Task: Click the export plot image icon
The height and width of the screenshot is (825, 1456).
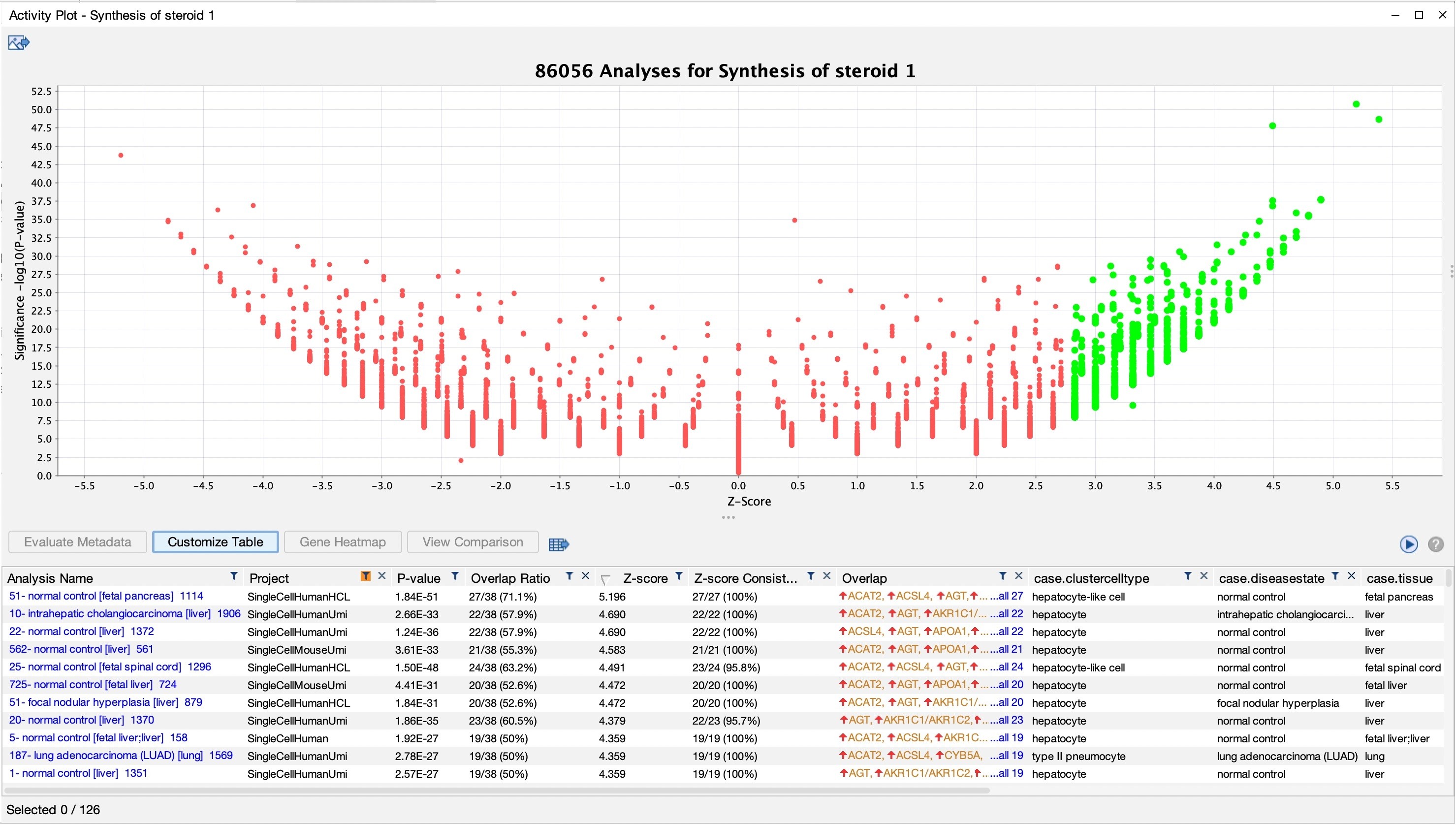Action: click(x=19, y=42)
